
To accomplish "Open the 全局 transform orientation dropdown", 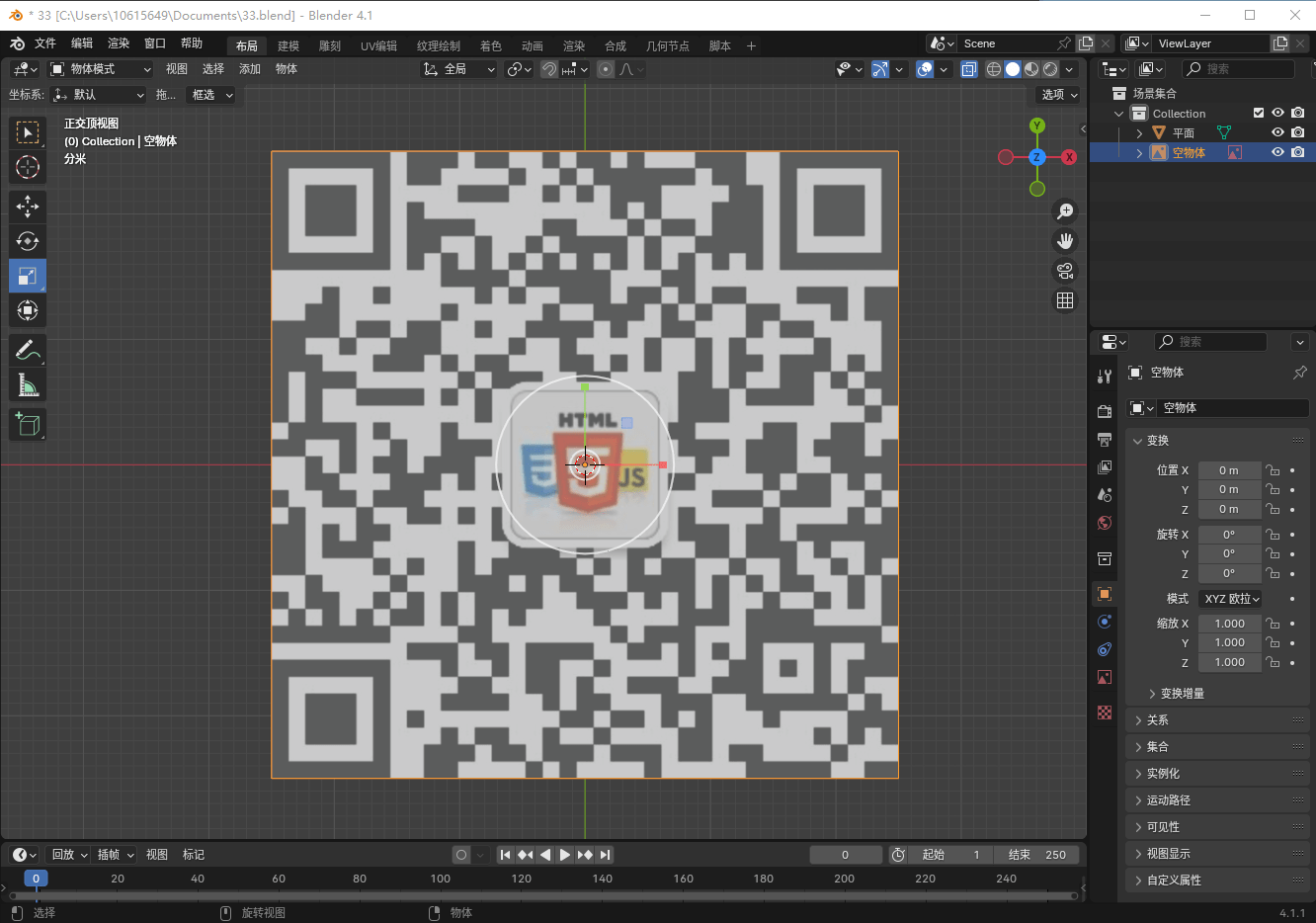I will pyautogui.click(x=458, y=69).
